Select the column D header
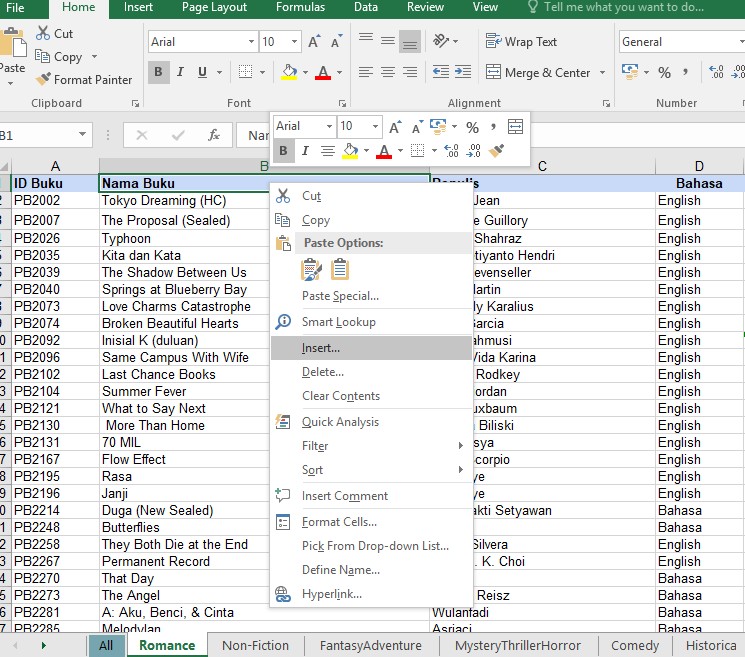745x657 pixels. coord(698,166)
